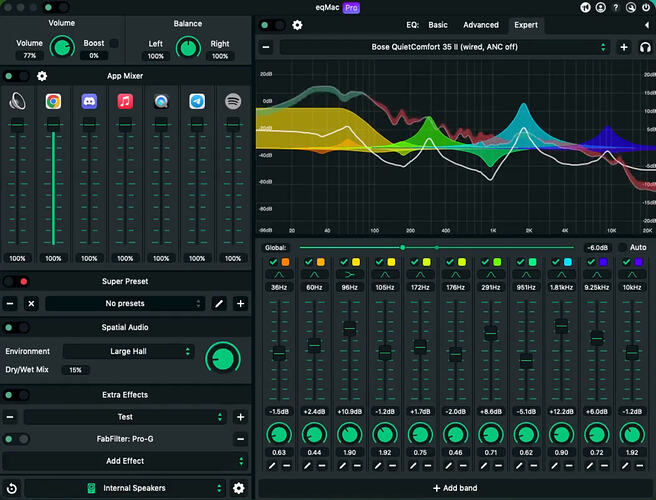Toggle the equalizer on/off switch
656x500 pixels.
point(272,25)
